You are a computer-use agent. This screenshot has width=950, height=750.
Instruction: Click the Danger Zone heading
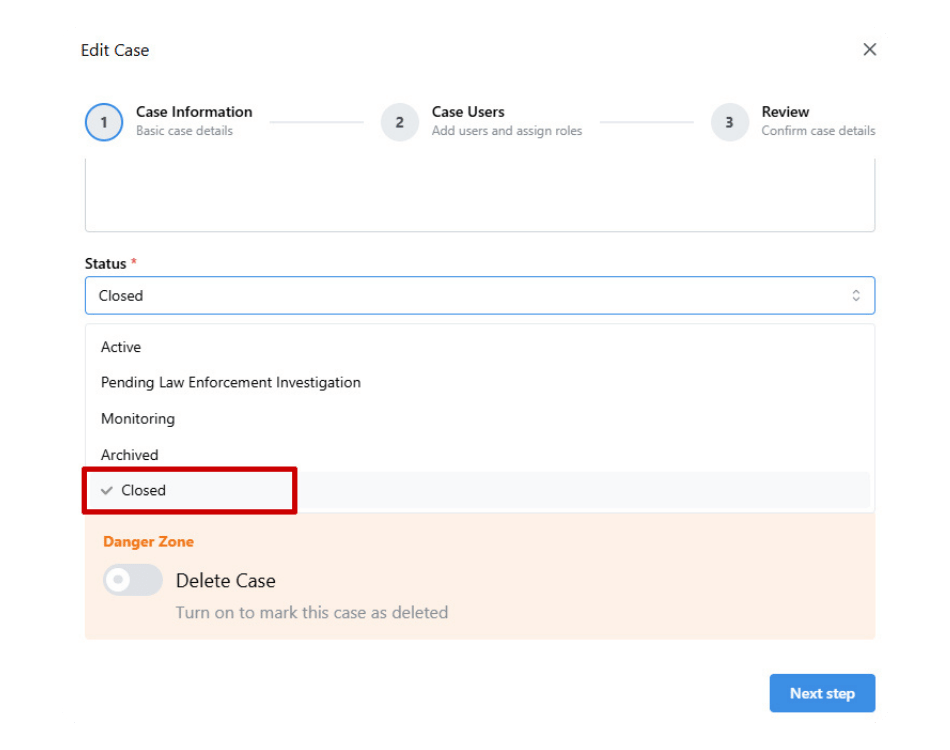point(148,542)
